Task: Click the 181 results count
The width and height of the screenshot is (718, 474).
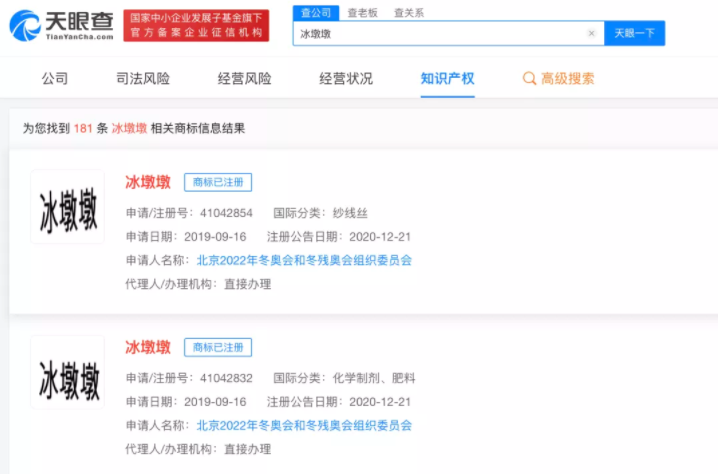Action: (x=83, y=128)
